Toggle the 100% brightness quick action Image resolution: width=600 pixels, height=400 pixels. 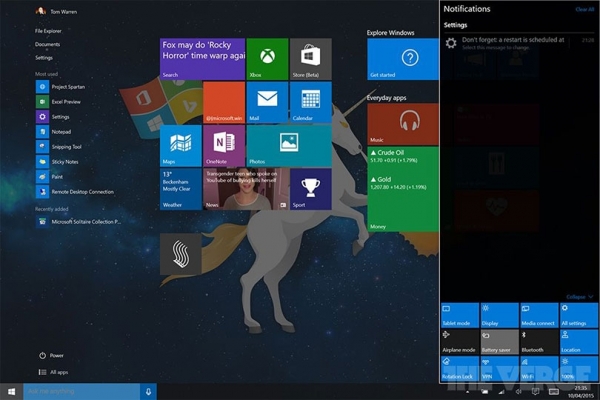579,369
